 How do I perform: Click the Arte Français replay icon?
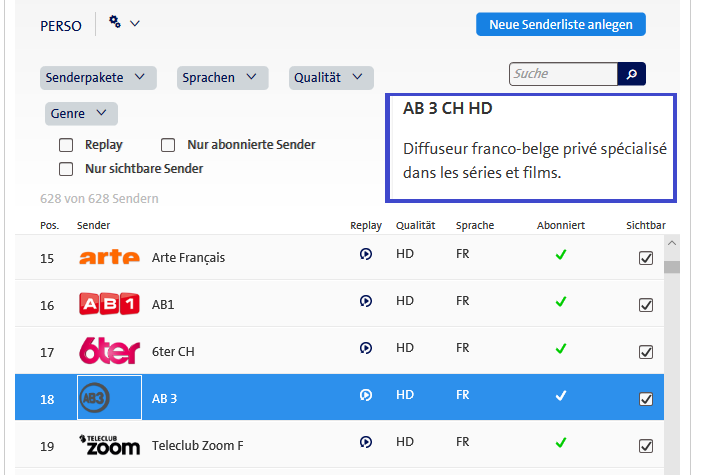(x=366, y=257)
